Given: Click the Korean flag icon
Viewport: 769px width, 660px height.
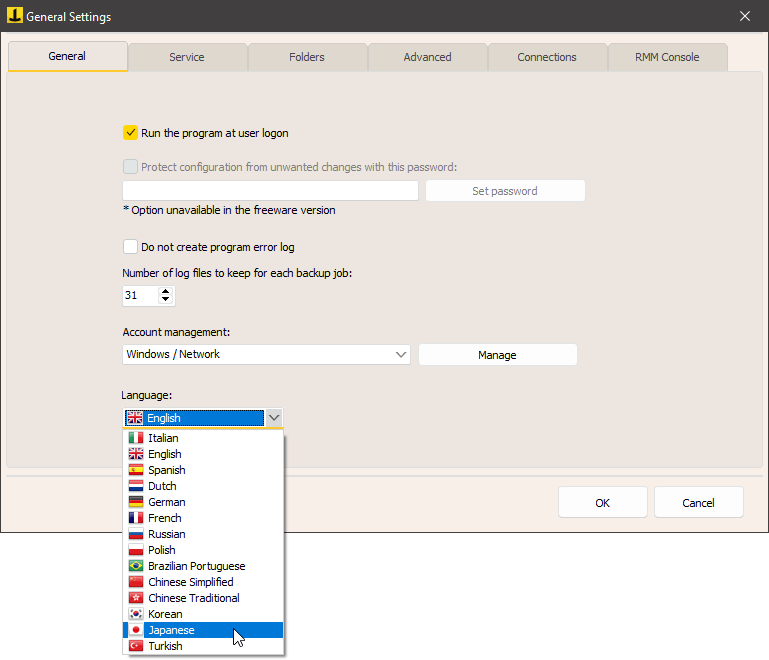Looking at the screenshot, I should [x=136, y=614].
